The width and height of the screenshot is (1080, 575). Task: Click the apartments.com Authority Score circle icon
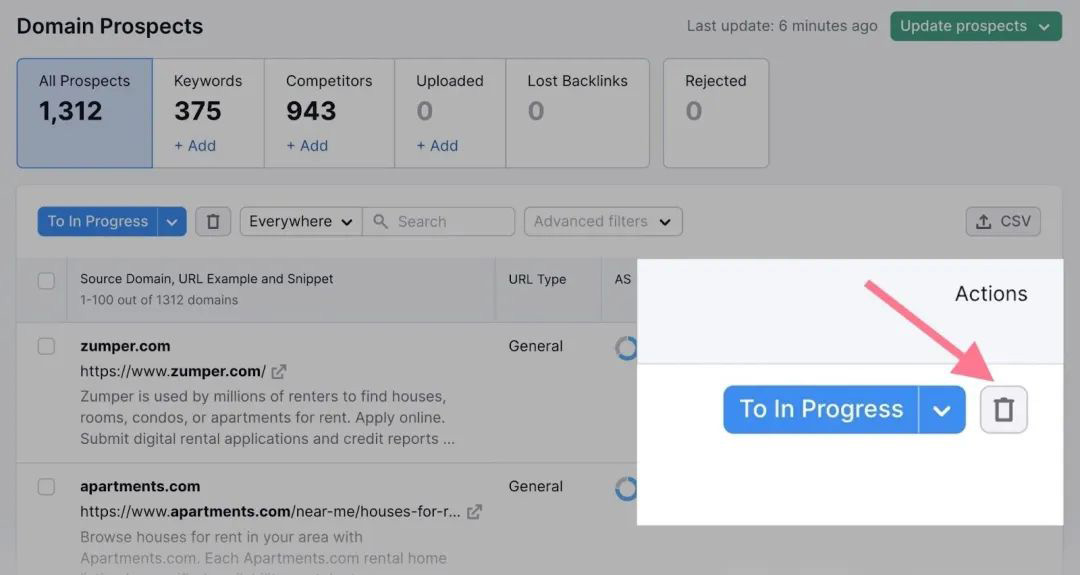(x=626, y=488)
